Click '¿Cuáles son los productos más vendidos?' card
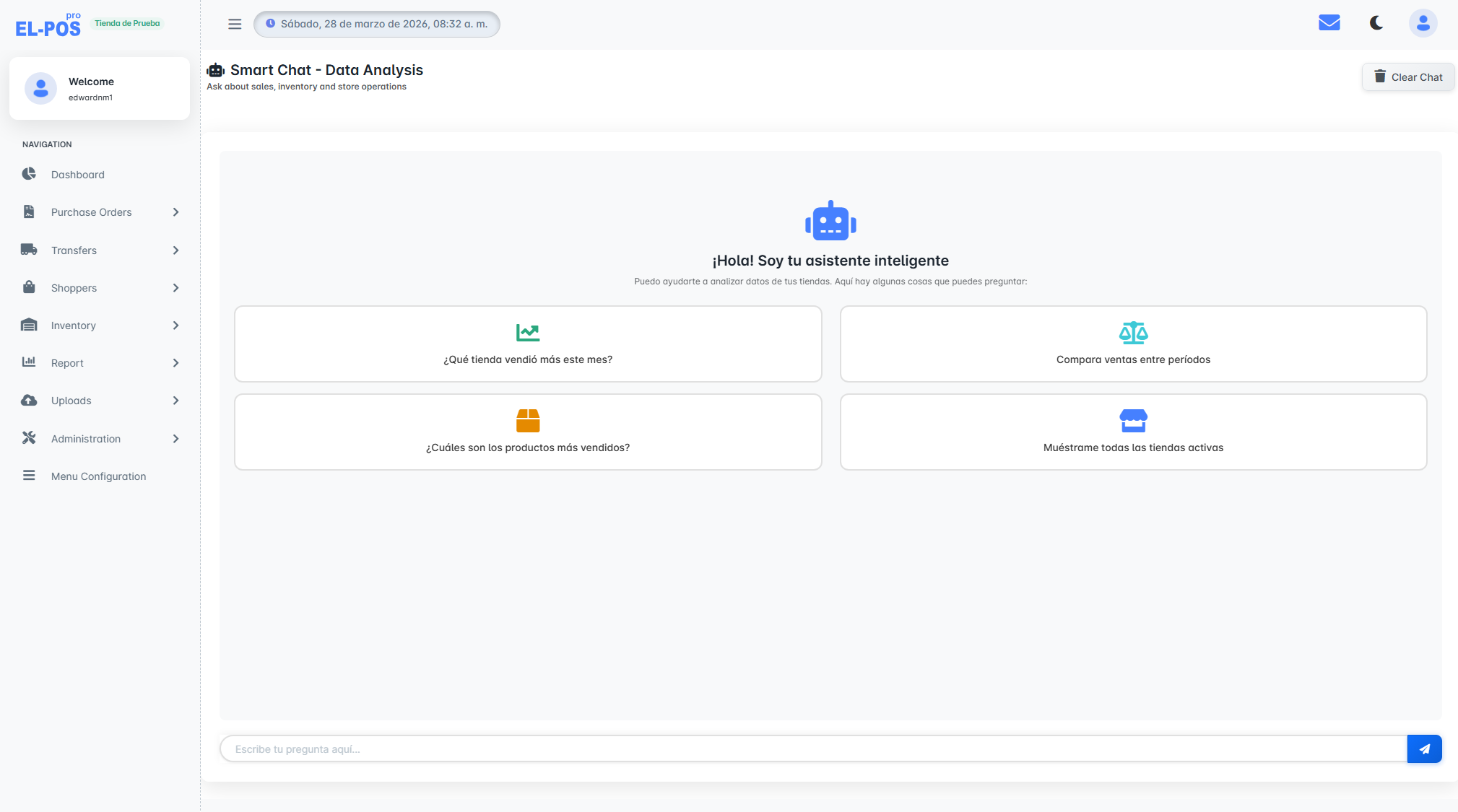Image resolution: width=1458 pixels, height=812 pixels. click(528, 432)
